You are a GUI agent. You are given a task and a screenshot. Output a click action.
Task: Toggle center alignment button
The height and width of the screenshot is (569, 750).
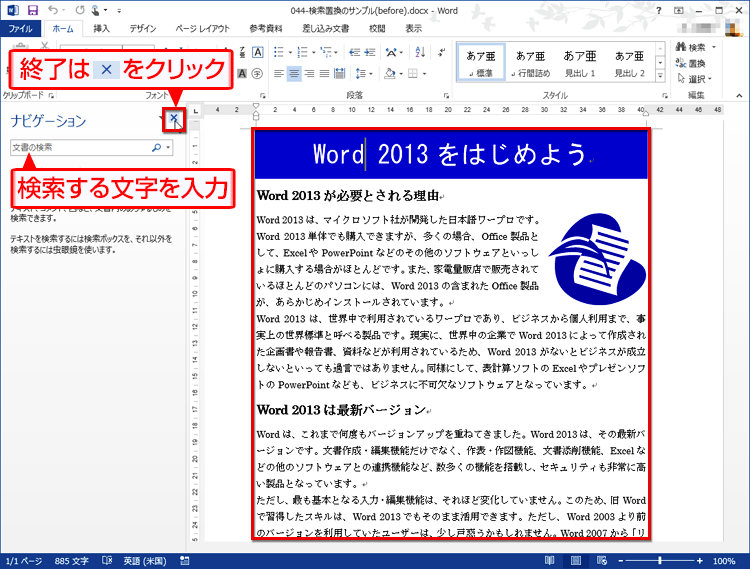pos(294,74)
